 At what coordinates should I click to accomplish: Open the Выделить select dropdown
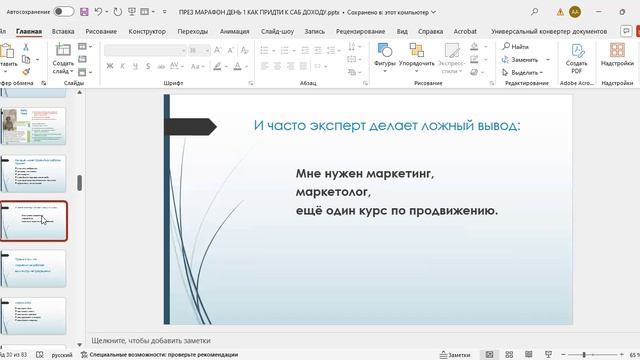[x=522, y=72]
